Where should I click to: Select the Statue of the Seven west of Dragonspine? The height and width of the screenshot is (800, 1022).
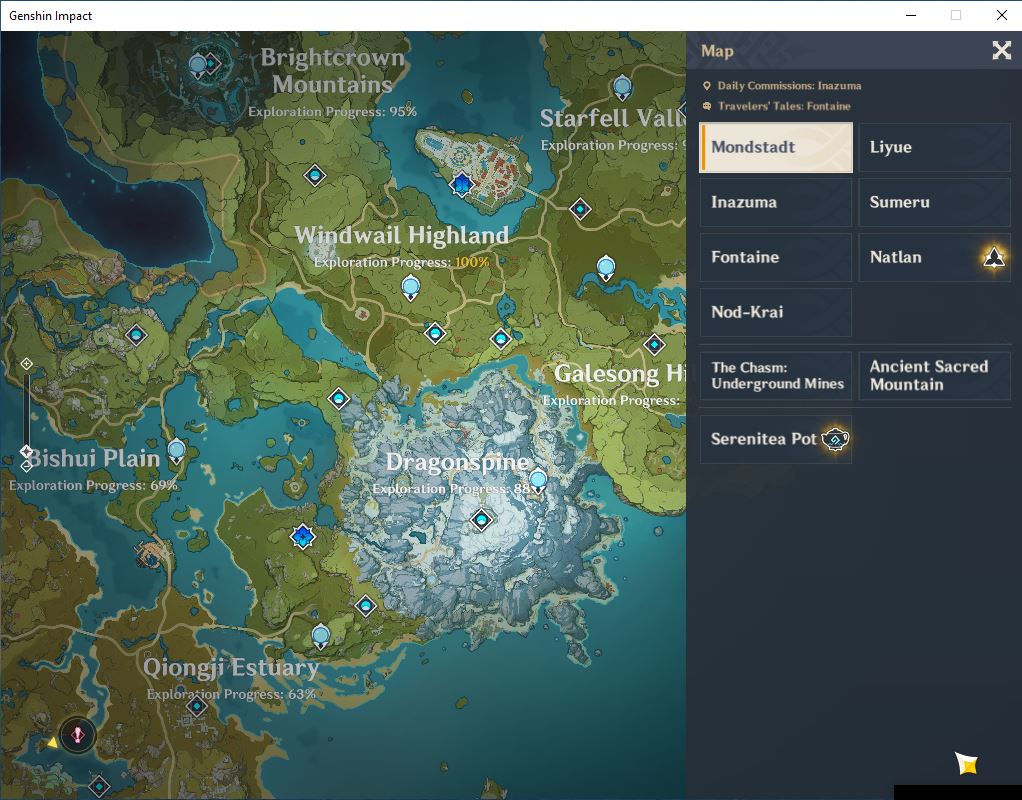302,537
